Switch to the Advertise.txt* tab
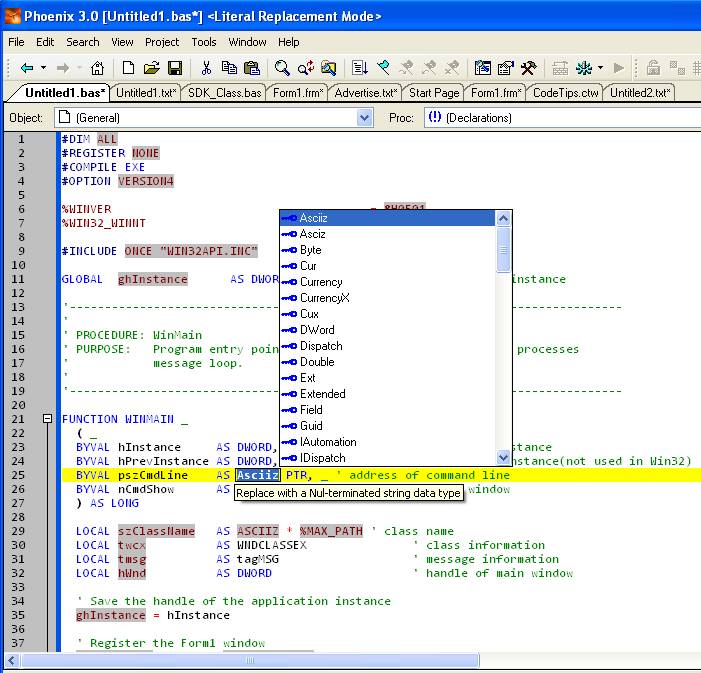701x673 pixels. (366, 93)
